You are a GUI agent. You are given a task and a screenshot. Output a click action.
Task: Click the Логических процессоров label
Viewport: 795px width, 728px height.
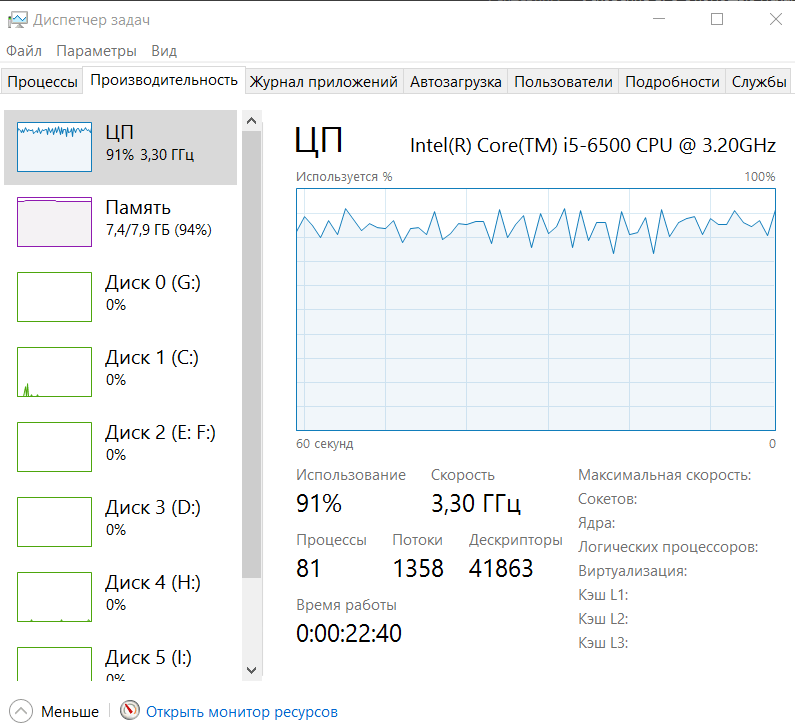point(668,547)
